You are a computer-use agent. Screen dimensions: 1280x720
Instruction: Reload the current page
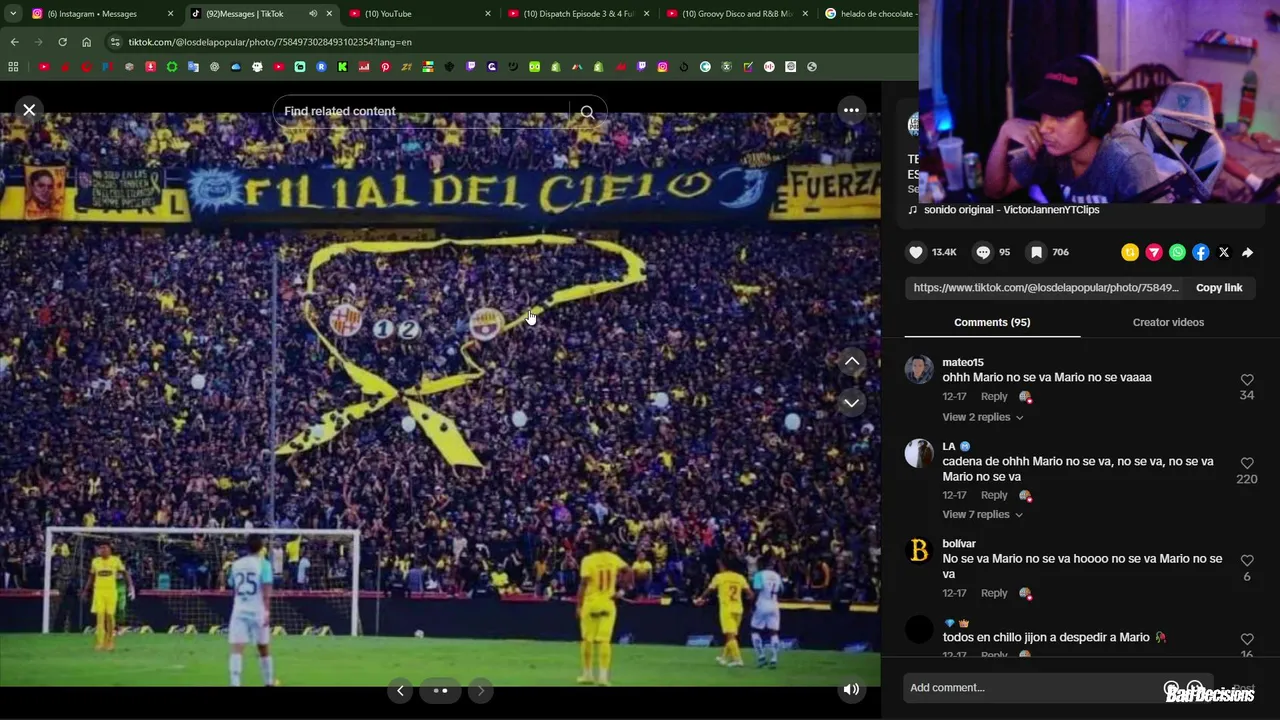(x=62, y=42)
